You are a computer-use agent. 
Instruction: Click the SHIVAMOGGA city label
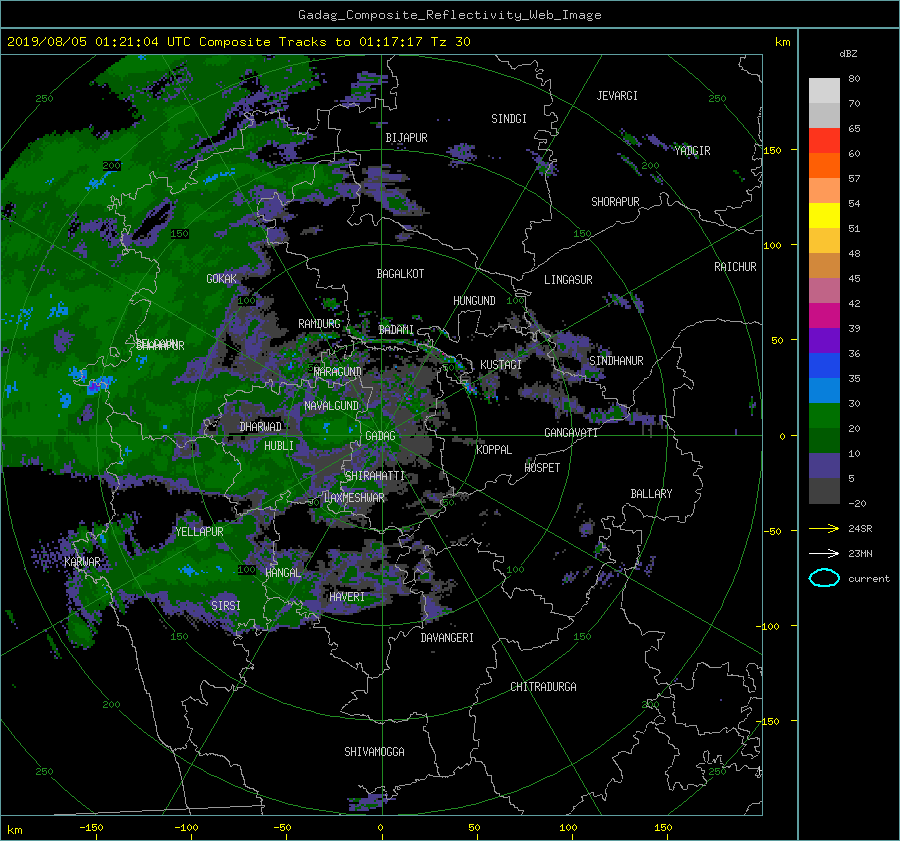coord(374,752)
